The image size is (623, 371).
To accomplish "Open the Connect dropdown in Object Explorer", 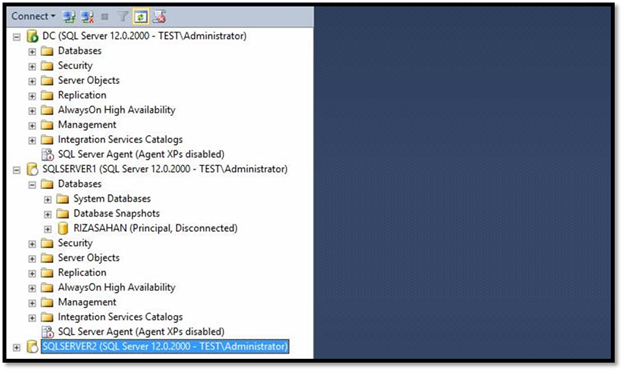I will point(33,16).
